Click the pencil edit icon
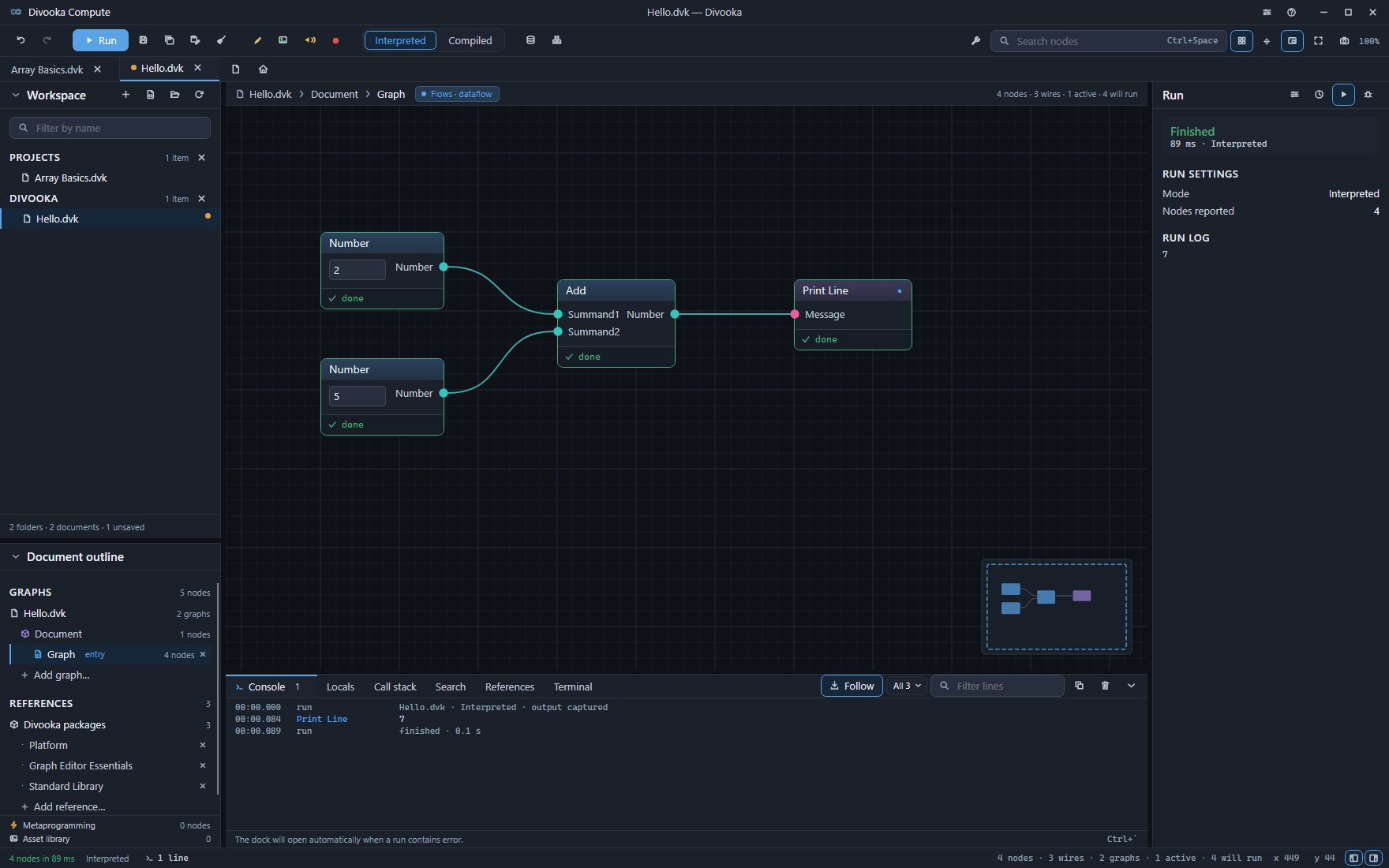 click(x=257, y=40)
